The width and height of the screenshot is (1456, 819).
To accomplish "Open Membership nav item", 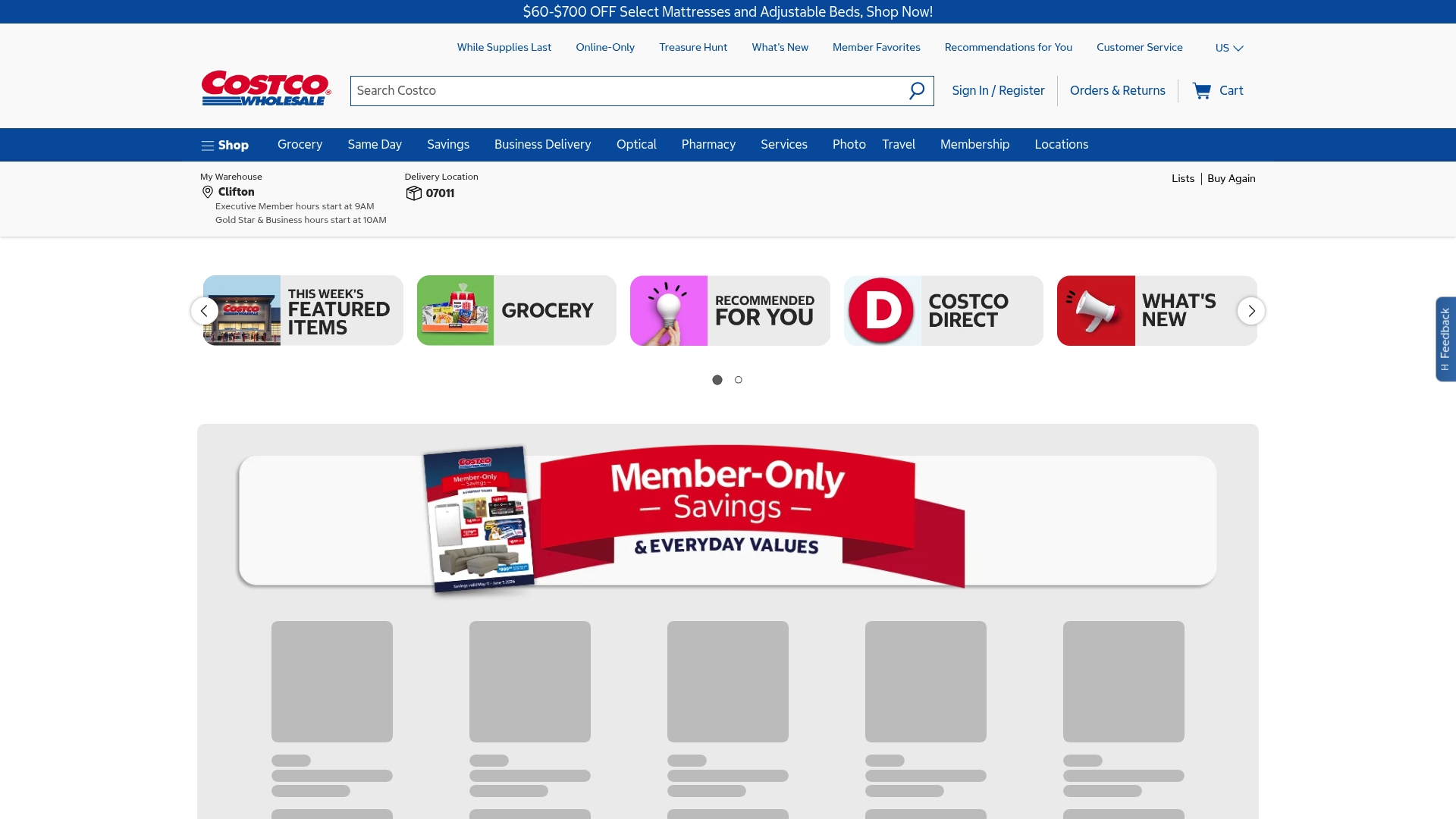I will [975, 145].
